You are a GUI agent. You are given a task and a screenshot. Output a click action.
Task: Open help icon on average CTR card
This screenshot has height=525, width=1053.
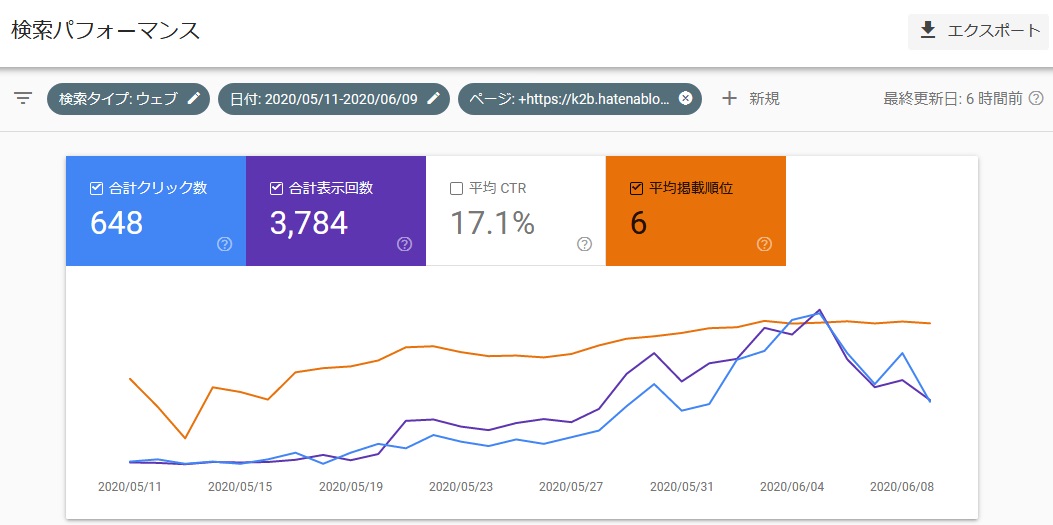[x=584, y=244]
